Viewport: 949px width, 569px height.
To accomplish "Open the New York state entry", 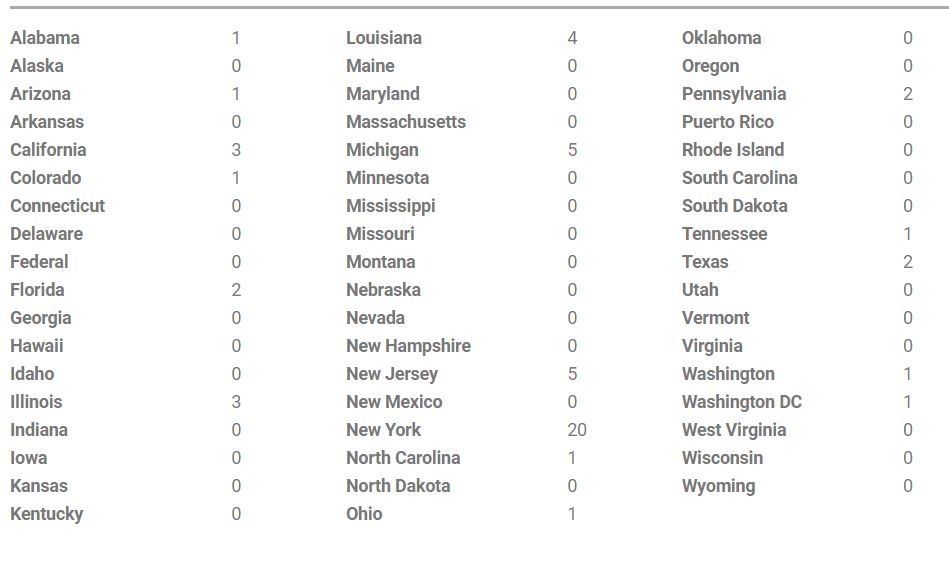I will point(383,430).
